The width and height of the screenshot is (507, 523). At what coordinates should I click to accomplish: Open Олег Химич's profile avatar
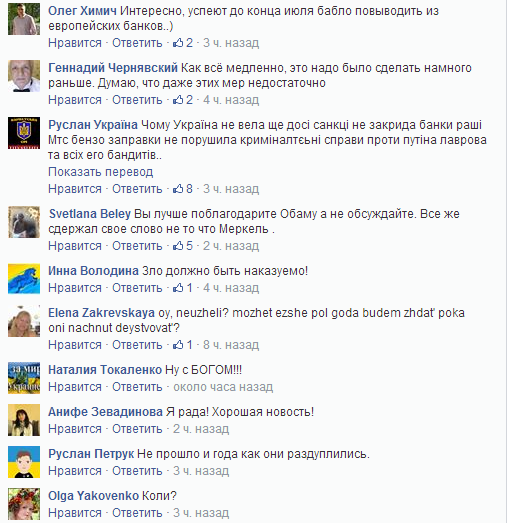click(x=24, y=19)
